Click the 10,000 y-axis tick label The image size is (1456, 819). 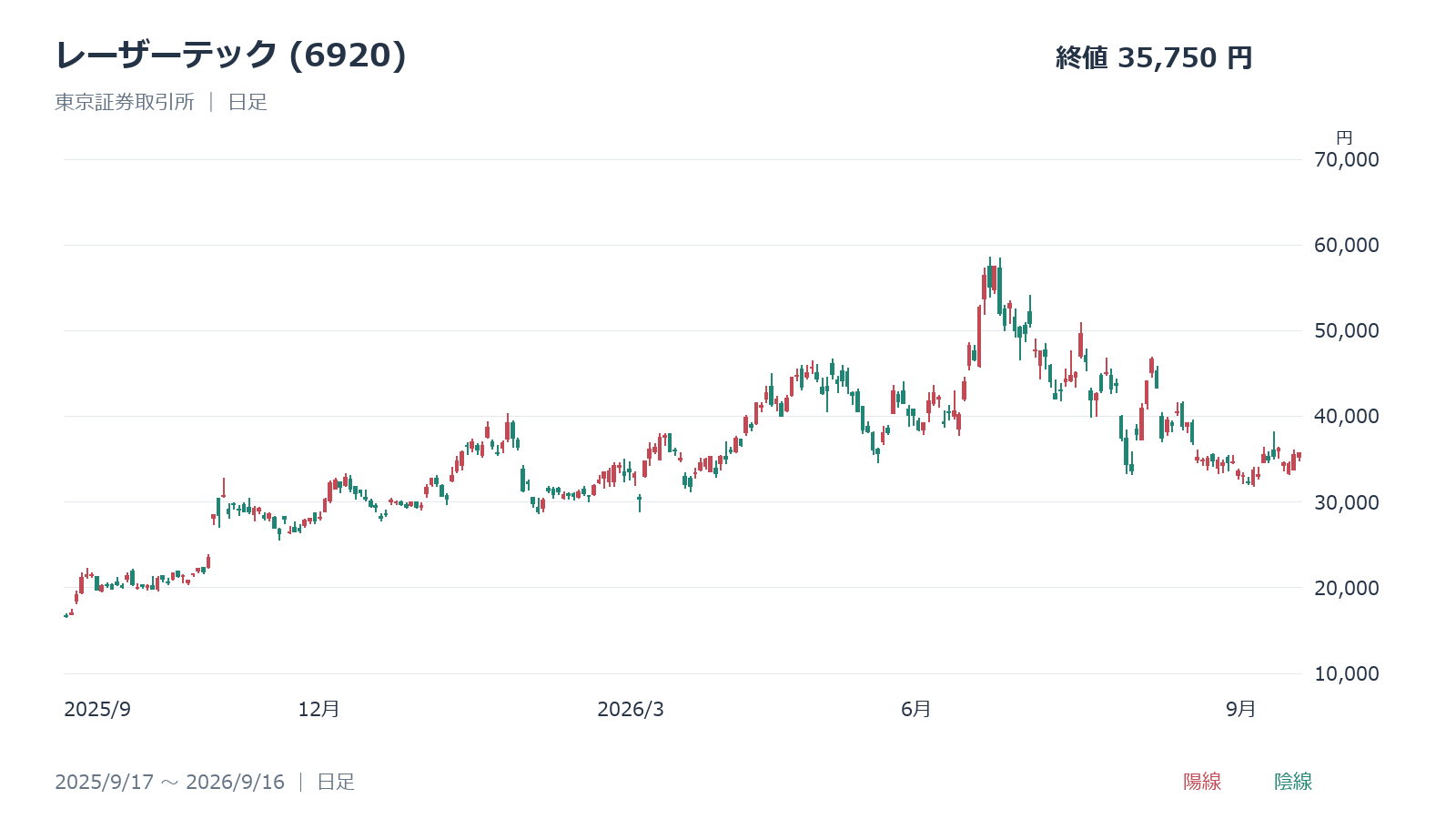1347,673
